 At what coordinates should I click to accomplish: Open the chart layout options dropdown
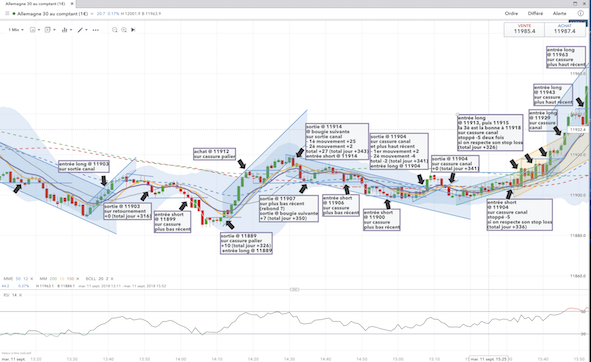(x=50, y=30)
